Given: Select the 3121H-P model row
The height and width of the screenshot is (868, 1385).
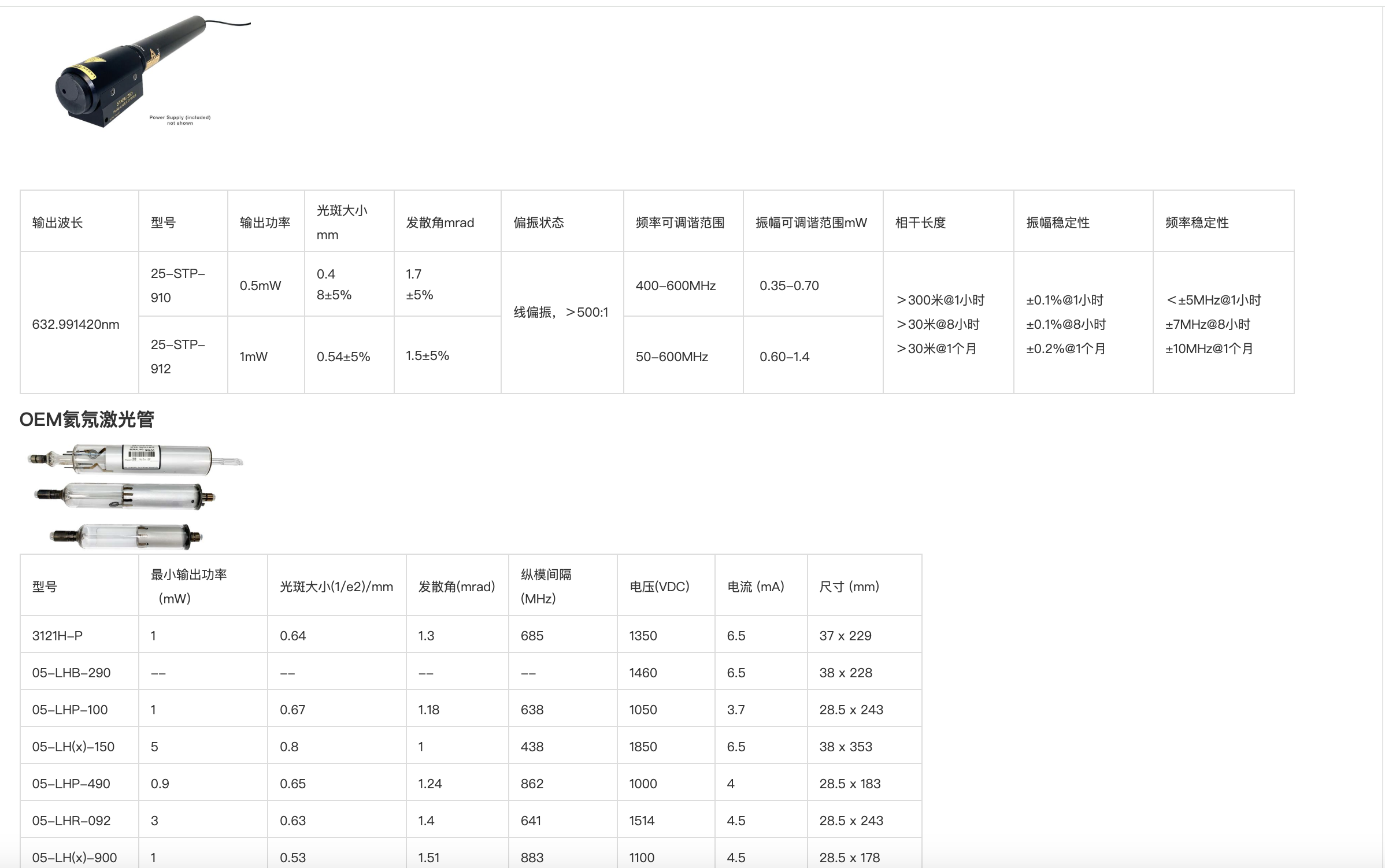Looking at the screenshot, I should point(58,636).
